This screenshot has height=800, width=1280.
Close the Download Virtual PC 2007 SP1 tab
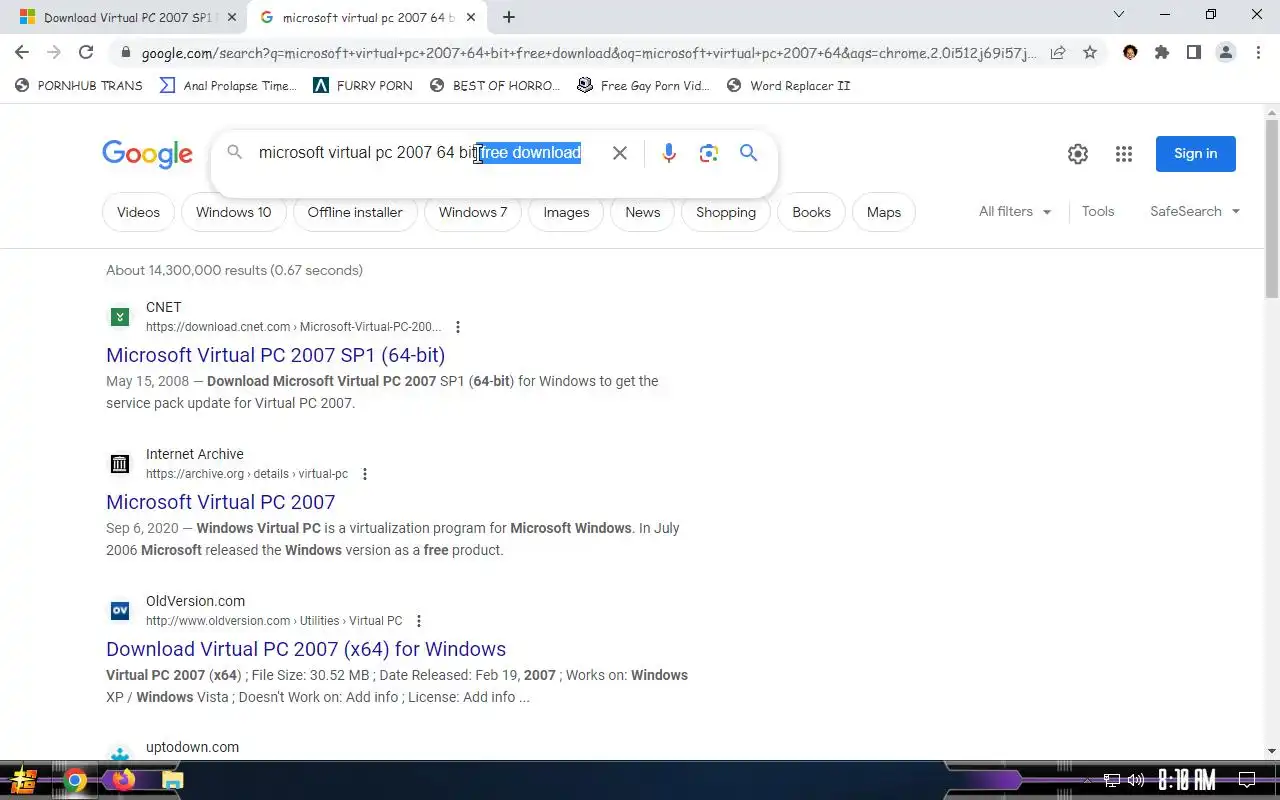click(232, 17)
